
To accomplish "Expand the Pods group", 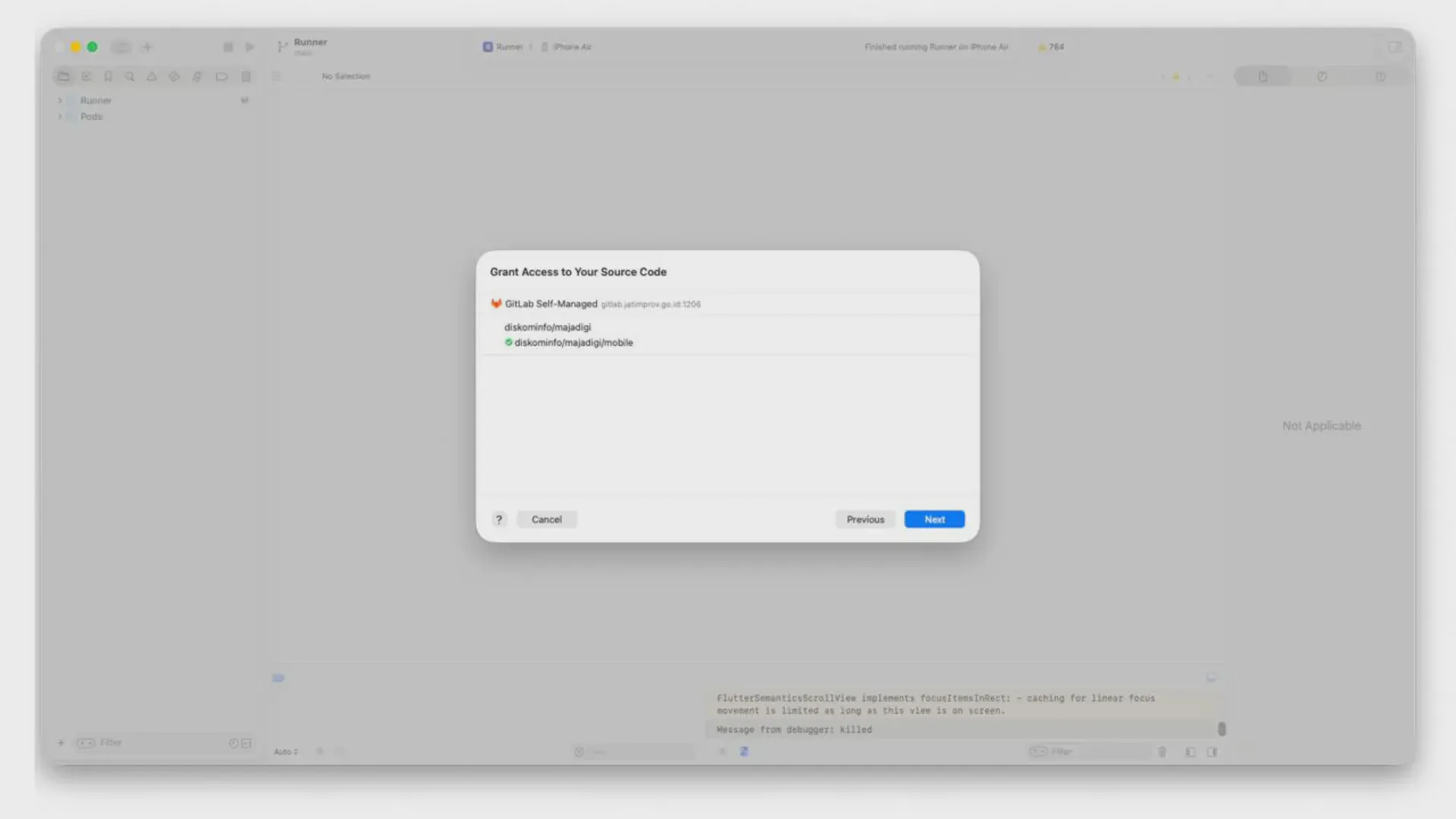I will (x=61, y=116).
